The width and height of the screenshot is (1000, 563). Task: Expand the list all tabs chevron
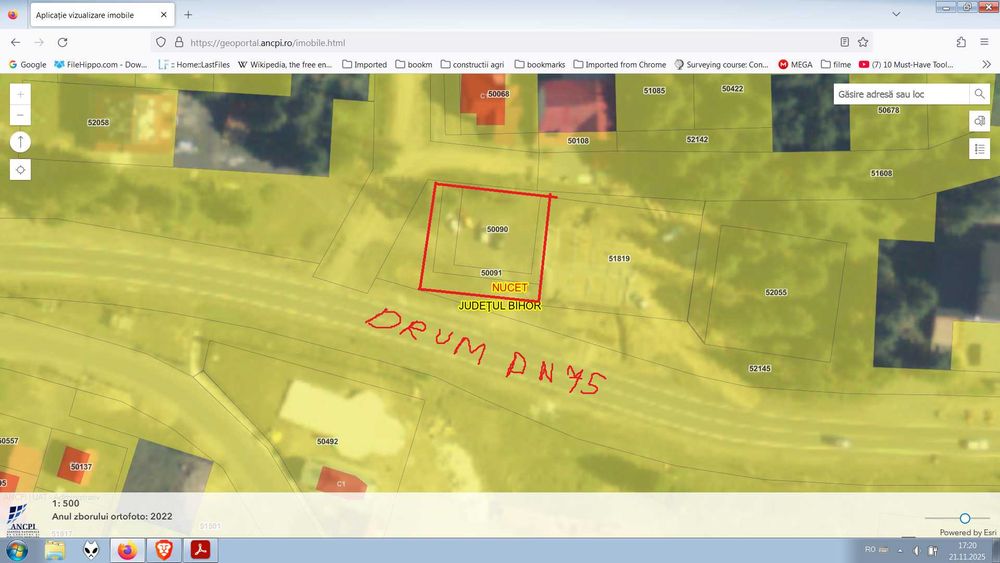(896, 14)
